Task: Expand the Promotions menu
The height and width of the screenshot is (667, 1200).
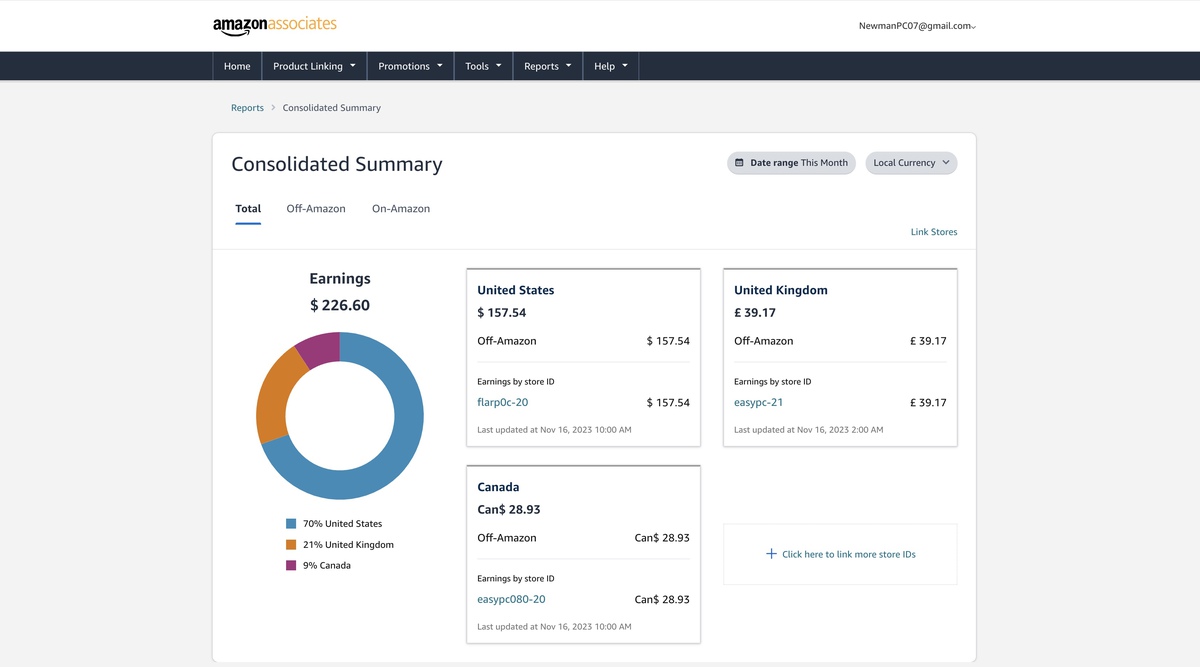Action: pos(411,66)
